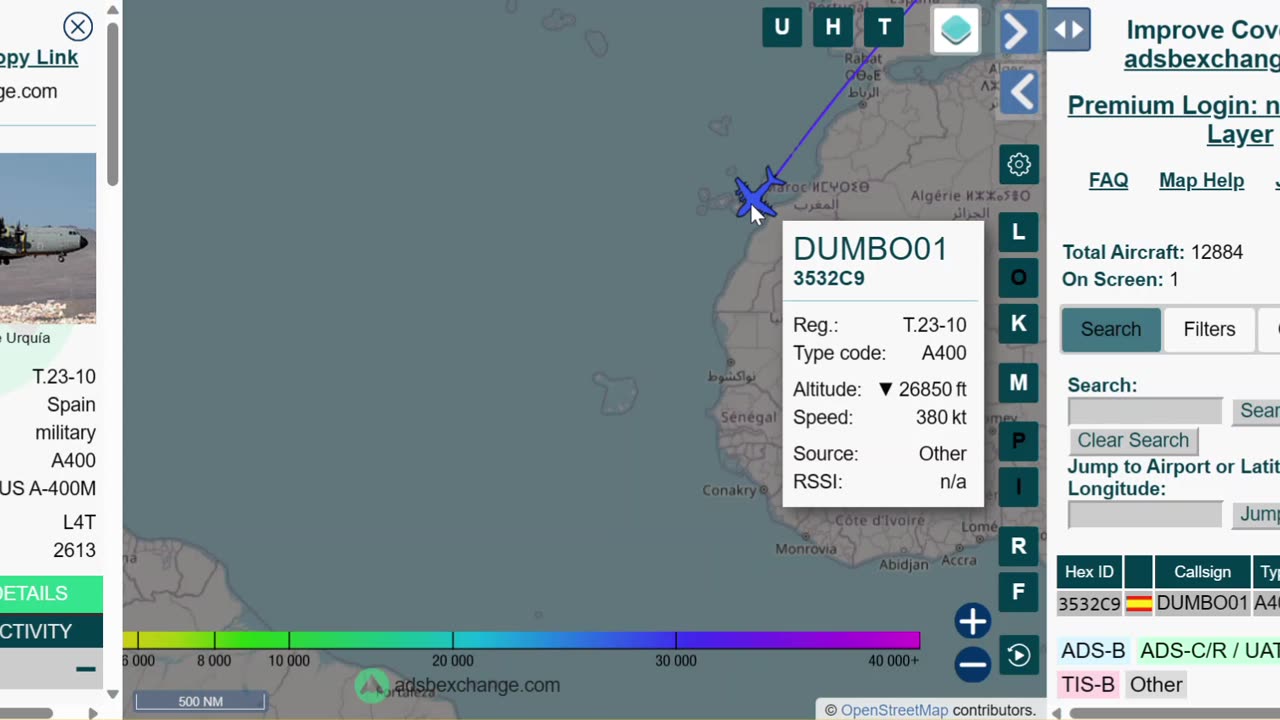Toggle the L labels button
Image resolution: width=1280 pixels, height=720 pixels.
1019,232
